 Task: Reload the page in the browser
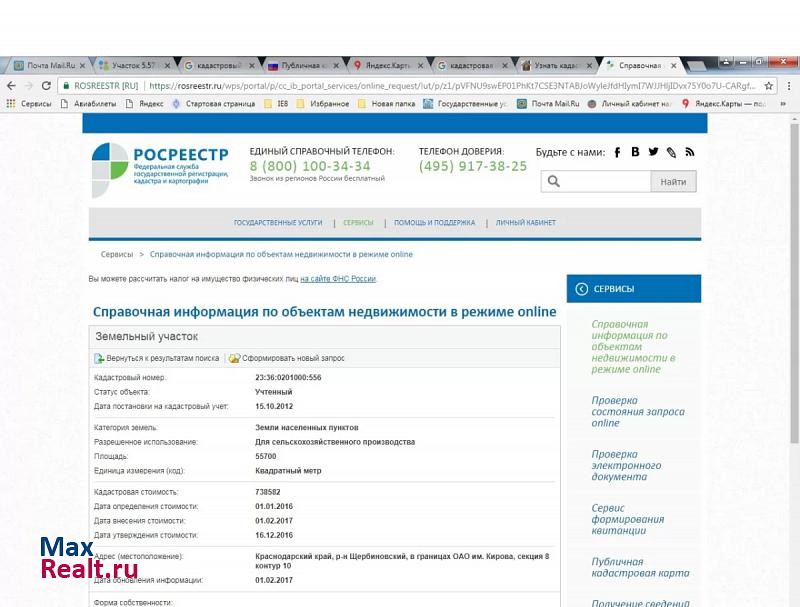46,86
